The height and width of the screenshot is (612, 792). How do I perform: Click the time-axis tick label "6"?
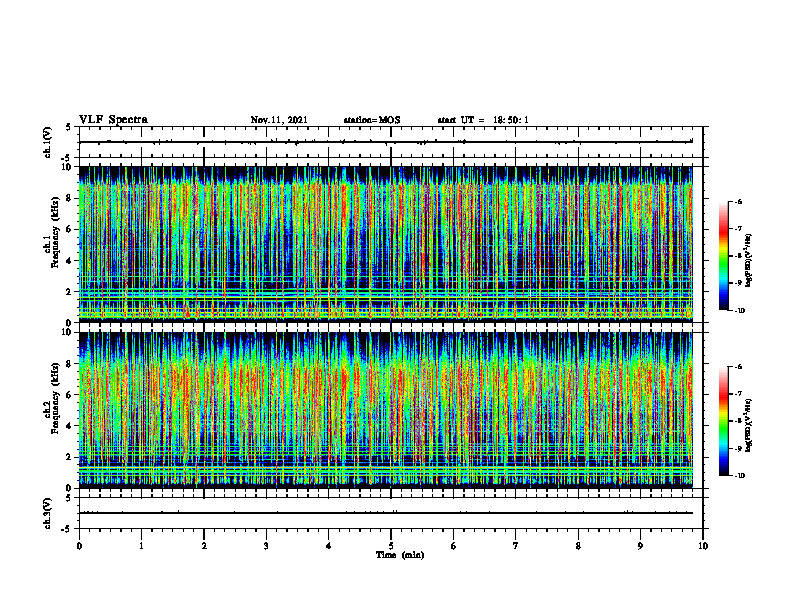[453, 546]
